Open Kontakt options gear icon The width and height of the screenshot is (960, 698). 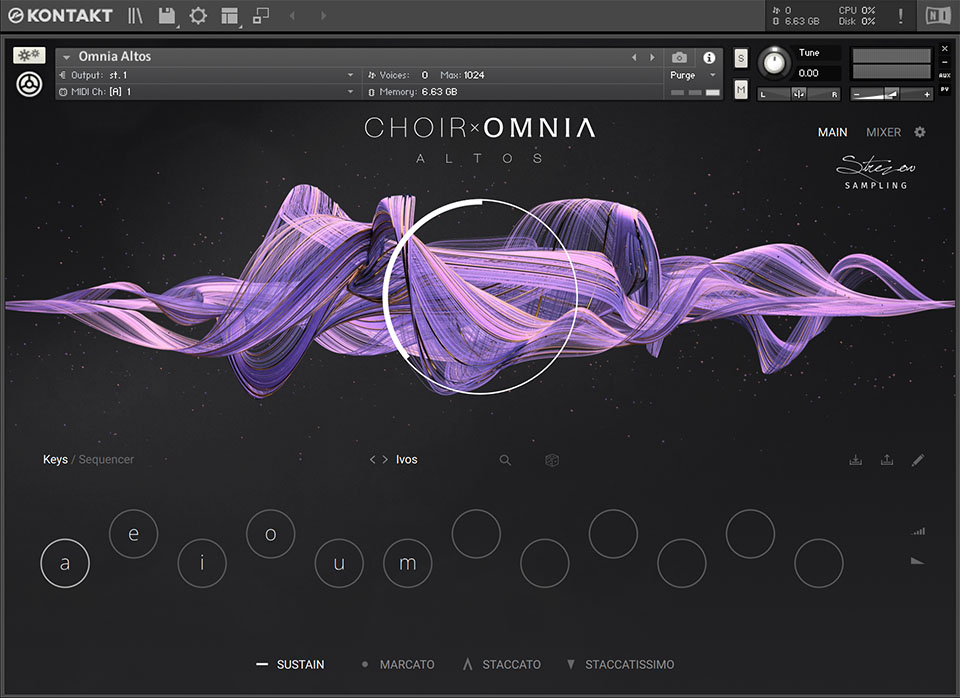click(x=198, y=15)
